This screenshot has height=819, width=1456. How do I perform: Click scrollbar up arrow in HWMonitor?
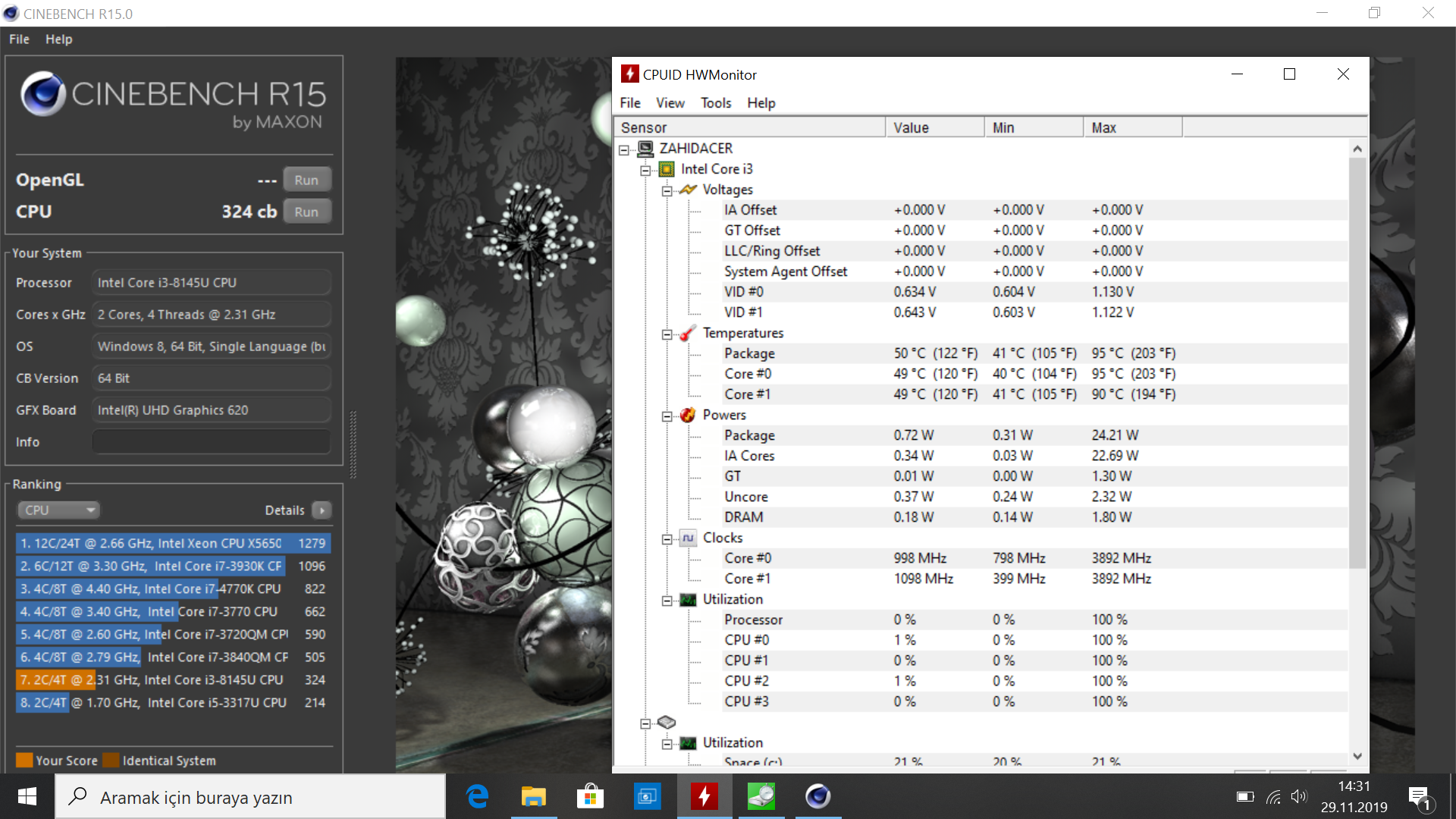1357,149
